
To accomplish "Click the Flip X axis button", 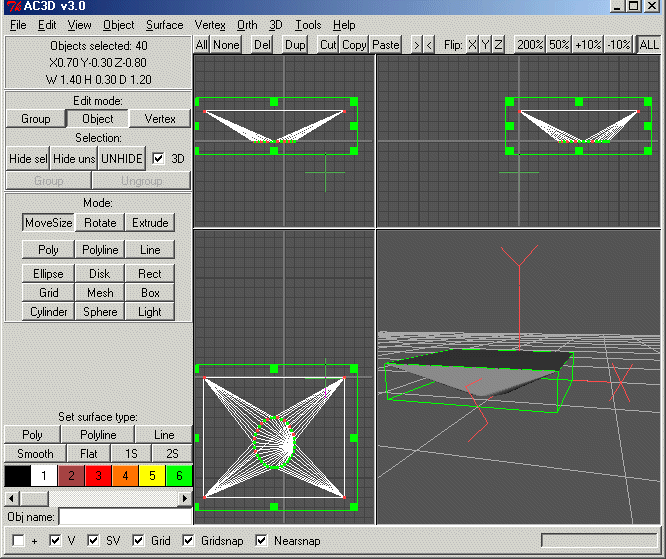I will click(473, 45).
